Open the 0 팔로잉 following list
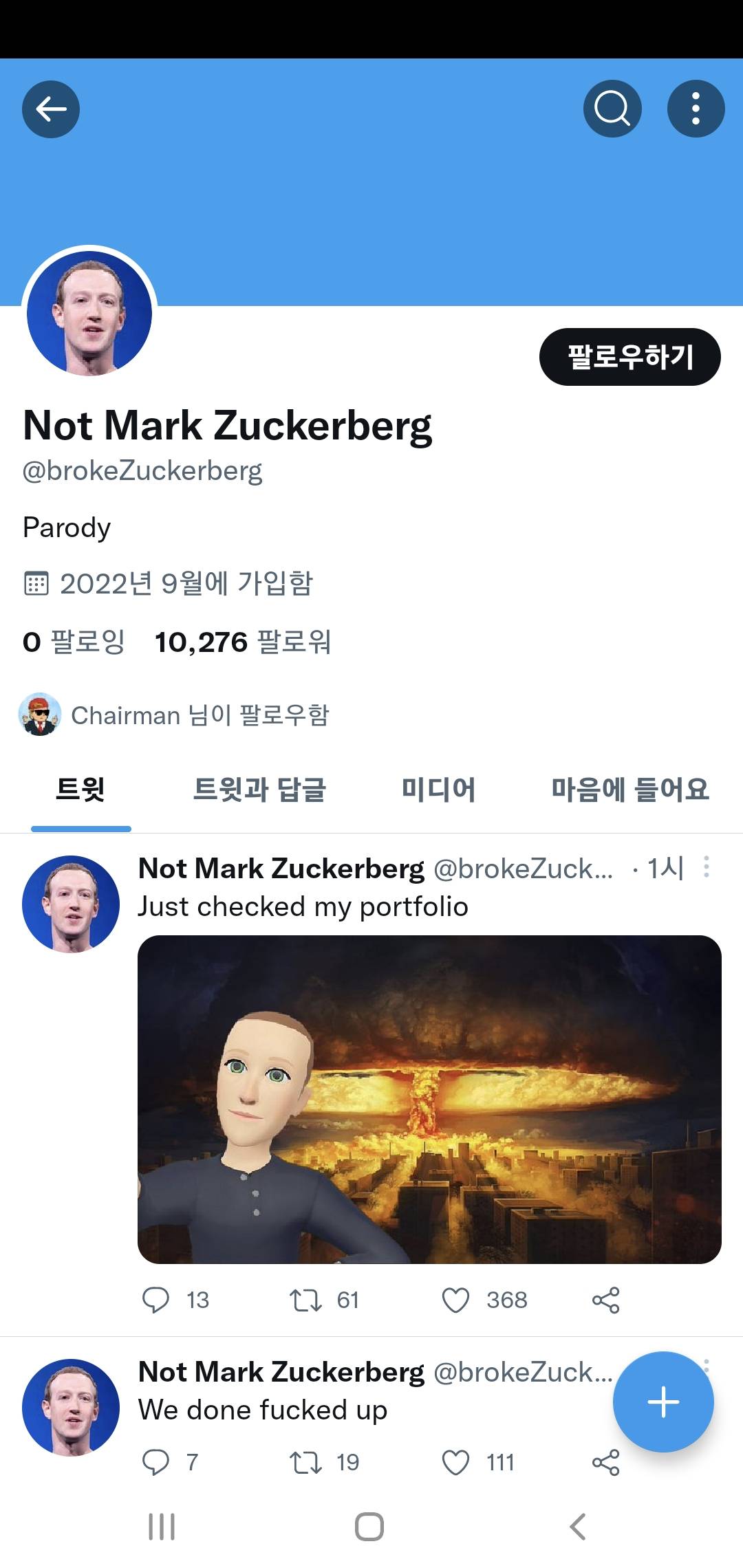743x1568 pixels. coord(74,642)
